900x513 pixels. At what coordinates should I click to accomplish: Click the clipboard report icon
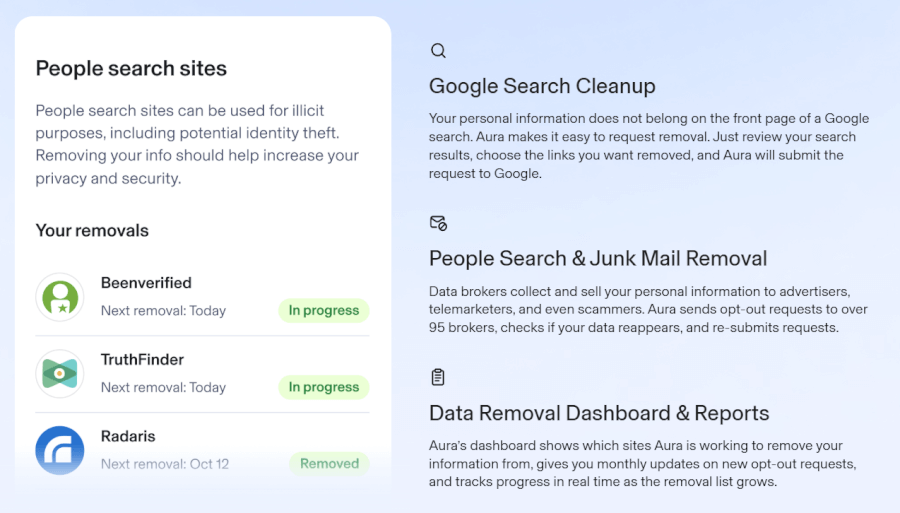(438, 377)
